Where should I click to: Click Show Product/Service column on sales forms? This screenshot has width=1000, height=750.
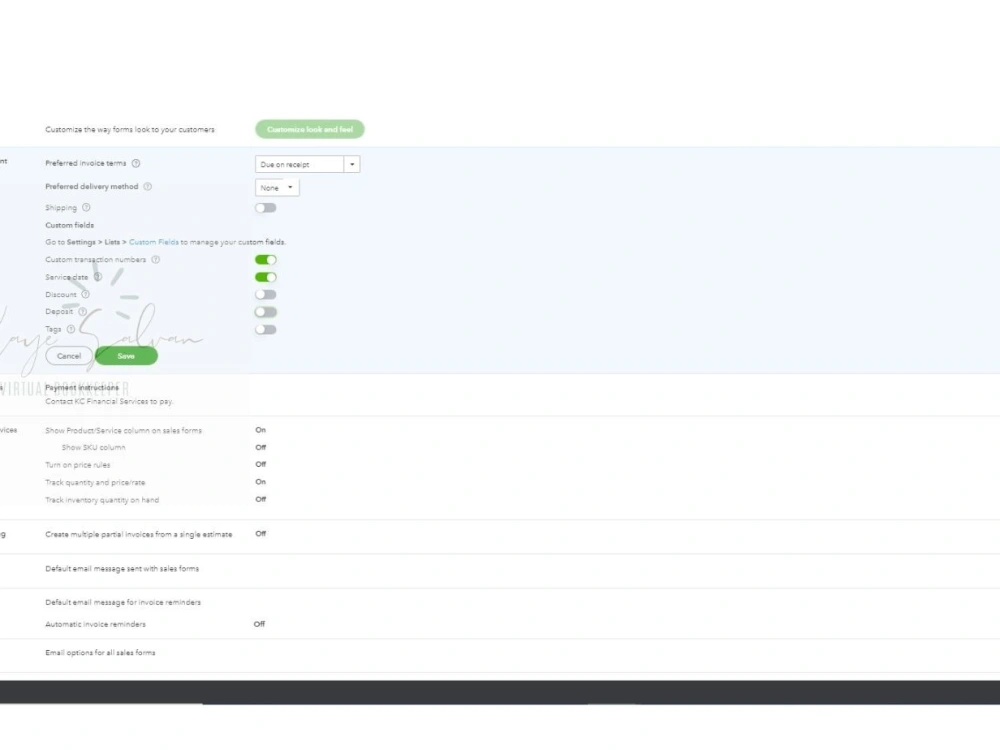(x=124, y=430)
